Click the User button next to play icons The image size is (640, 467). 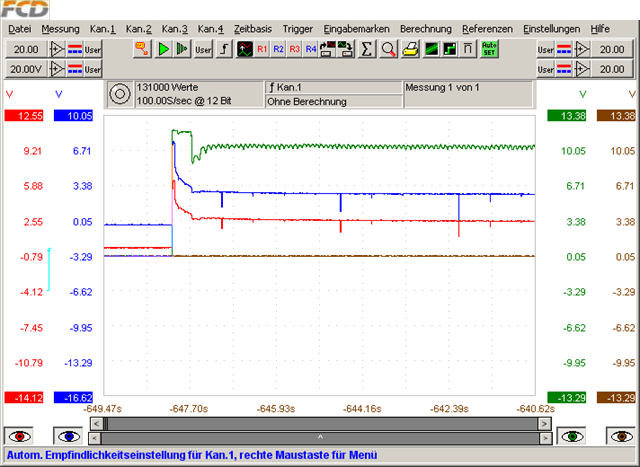click(203, 48)
